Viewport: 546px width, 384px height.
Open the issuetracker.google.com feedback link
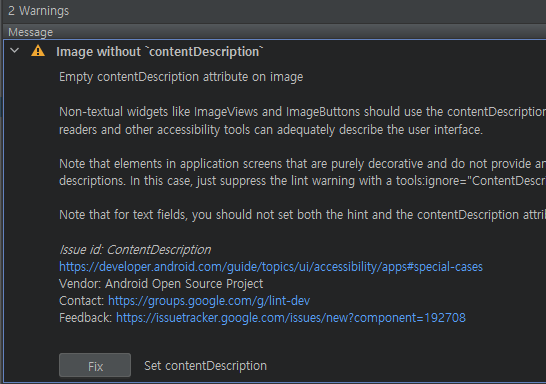pyautogui.click(x=291, y=318)
